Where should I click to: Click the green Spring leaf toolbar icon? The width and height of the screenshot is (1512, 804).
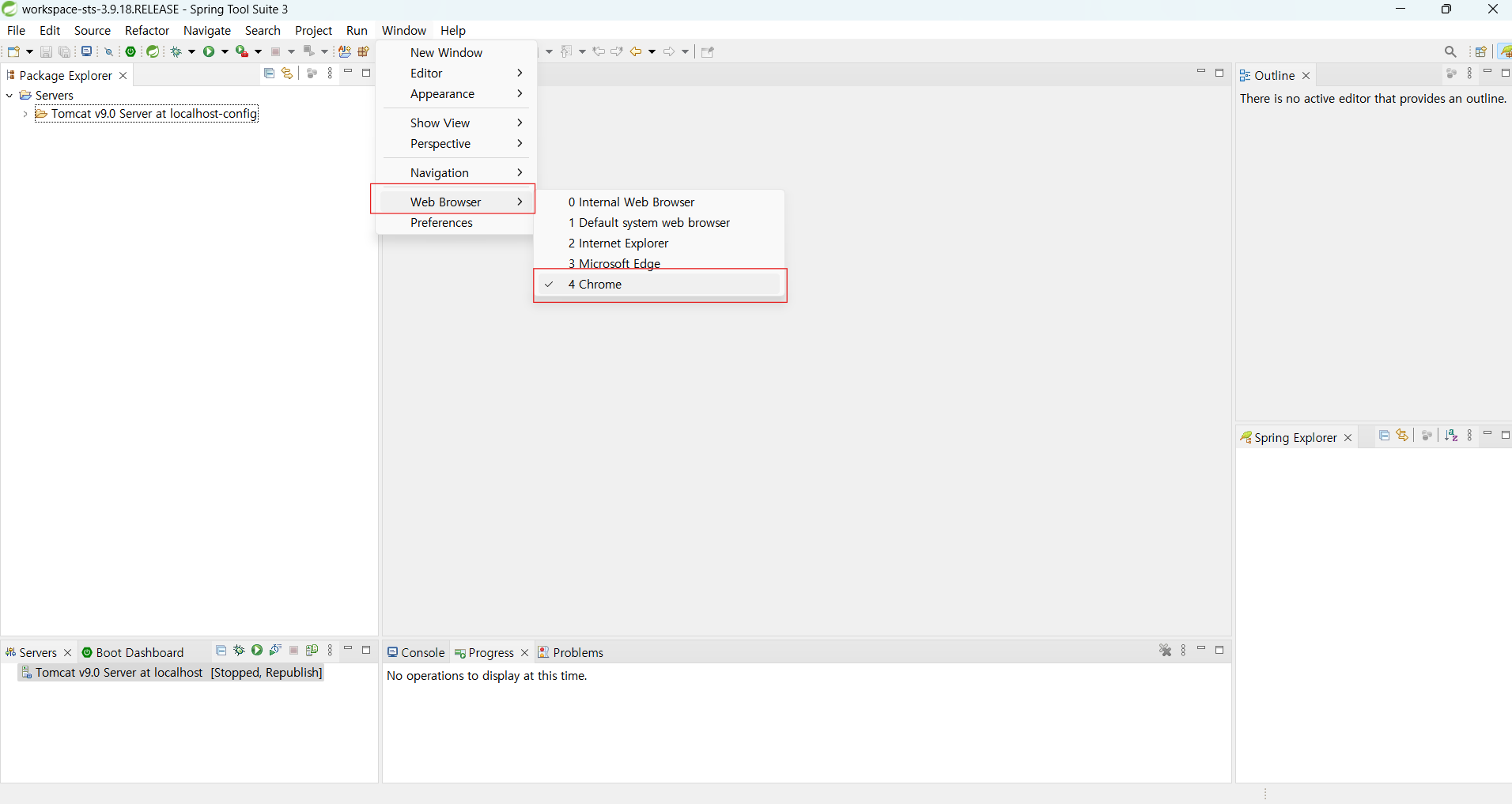[153, 51]
